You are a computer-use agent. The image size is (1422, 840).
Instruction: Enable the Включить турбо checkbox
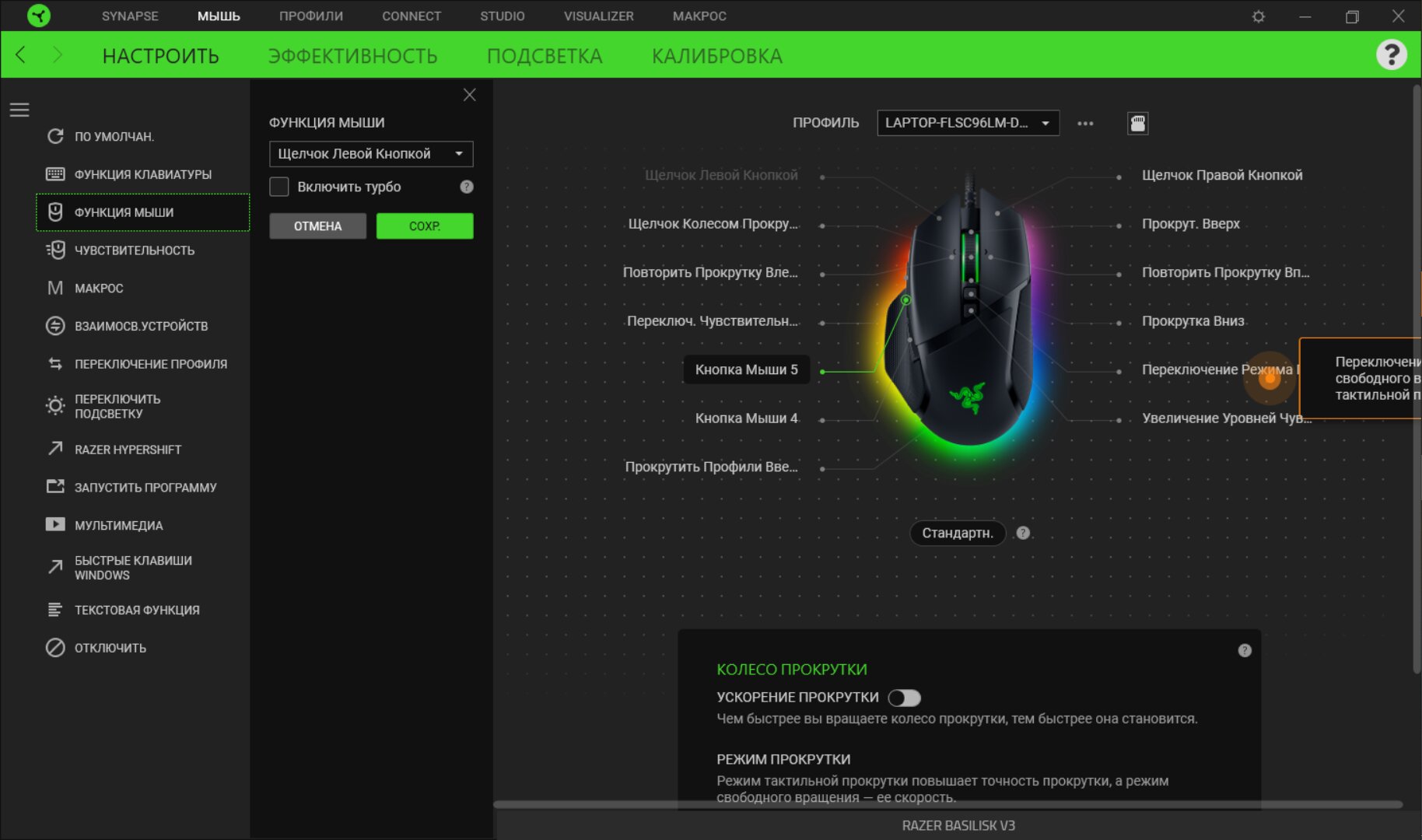point(278,187)
